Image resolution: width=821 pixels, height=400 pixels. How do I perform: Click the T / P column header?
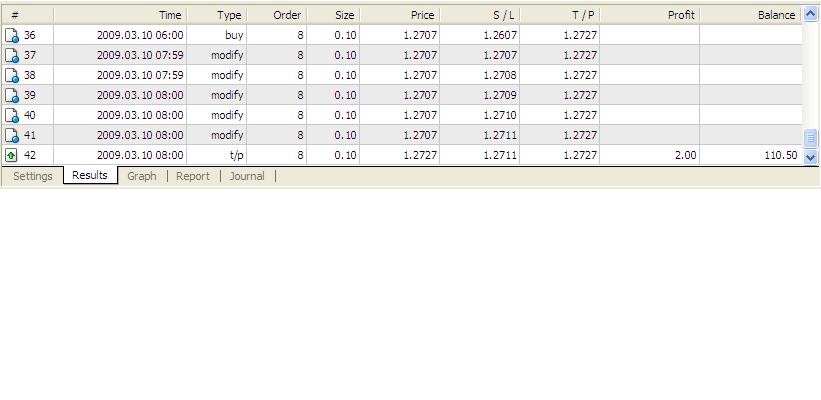[x=560, y=15]
